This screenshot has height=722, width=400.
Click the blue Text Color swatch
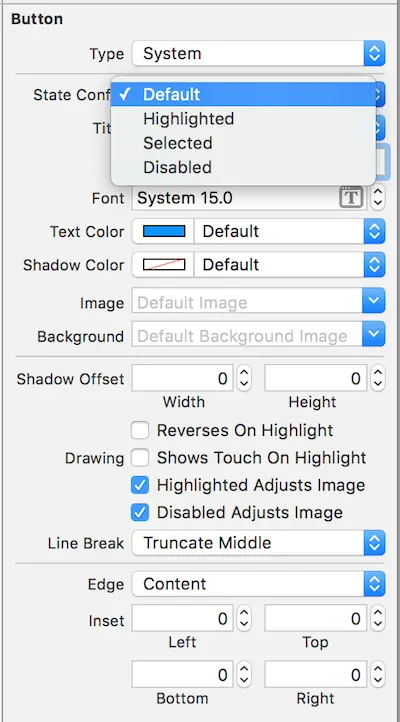[x=164, y=231]
